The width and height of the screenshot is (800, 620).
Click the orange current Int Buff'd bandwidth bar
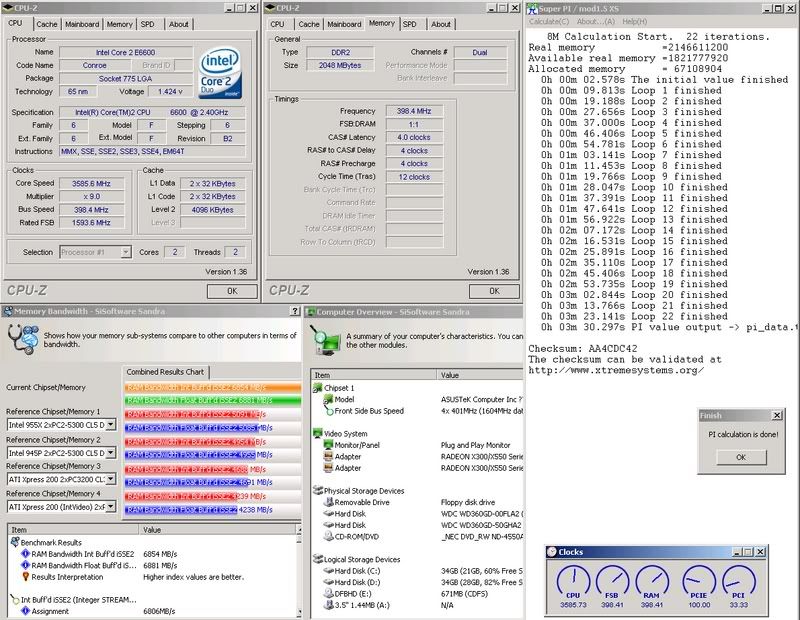click(212, 387)
